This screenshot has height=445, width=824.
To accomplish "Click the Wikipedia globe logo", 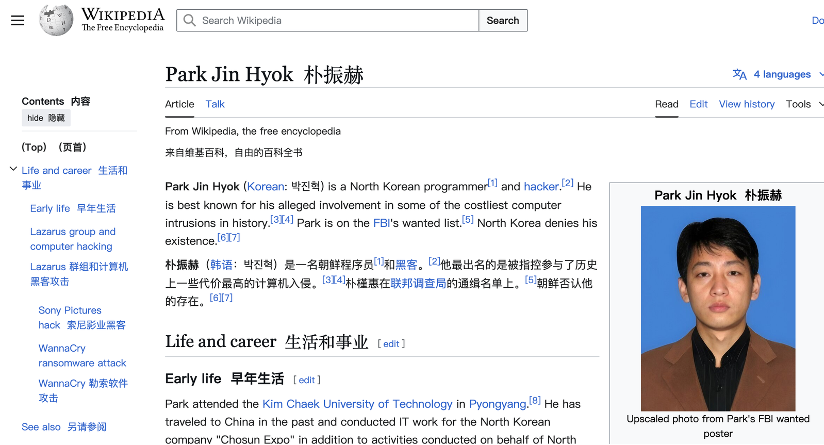I will click(x=56, y=20).
